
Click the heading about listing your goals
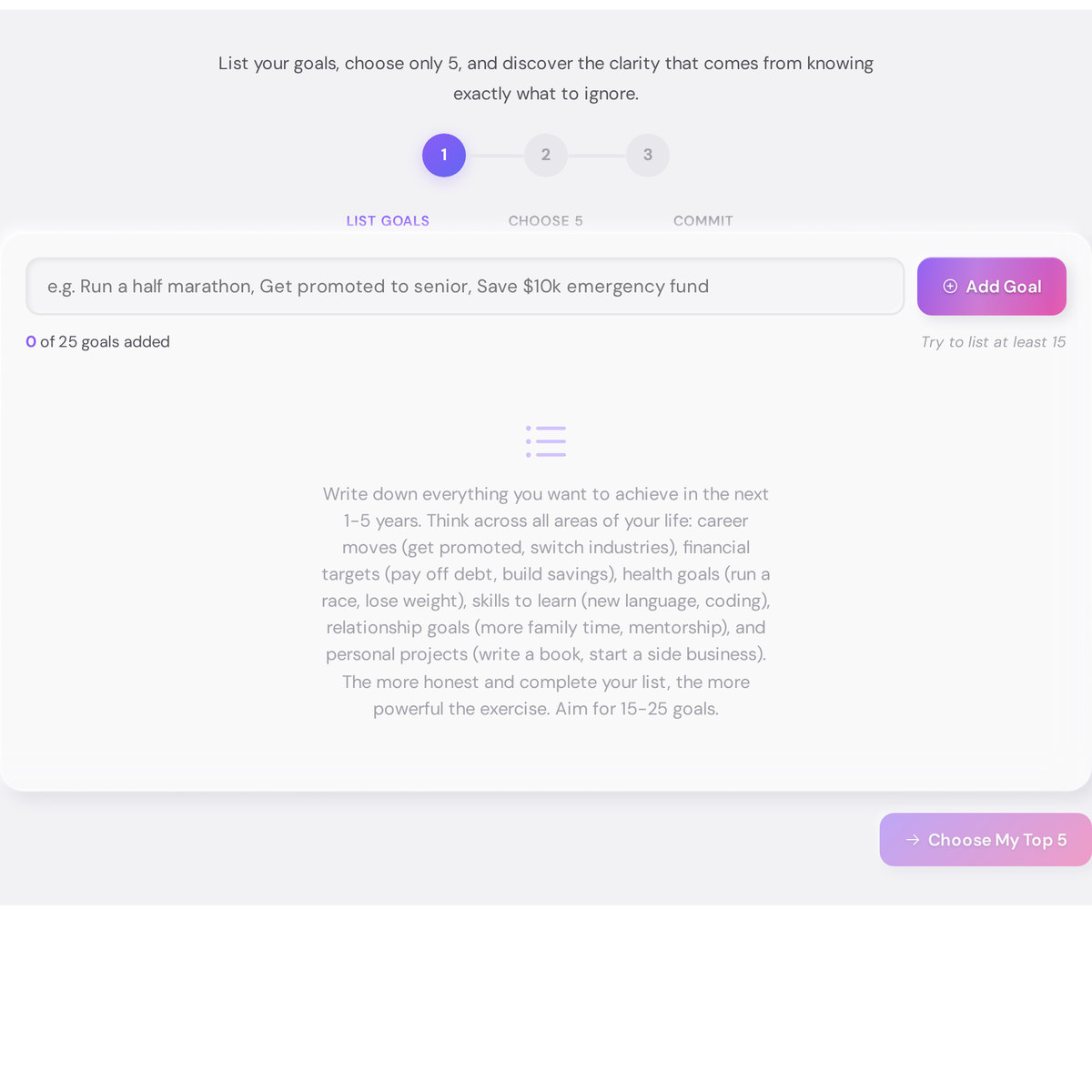click(x=545, y=78)
